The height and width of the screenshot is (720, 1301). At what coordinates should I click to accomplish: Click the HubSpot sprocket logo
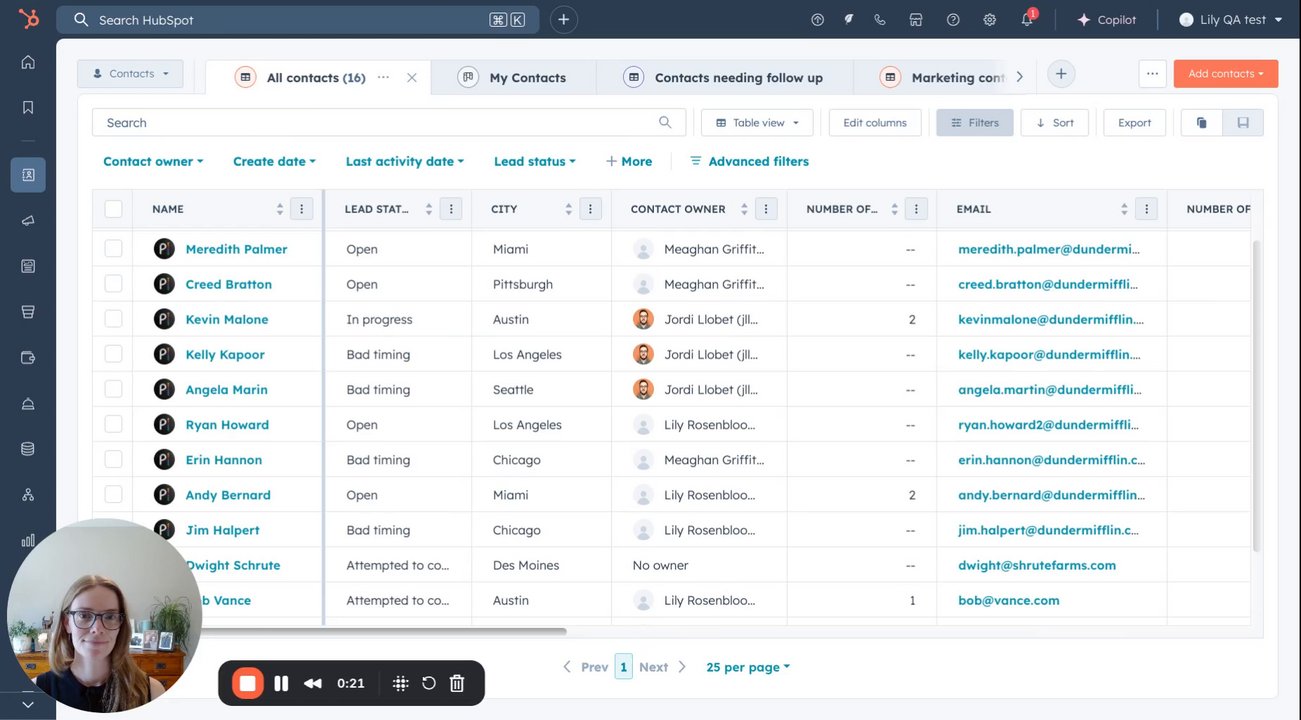pyautogui.click(x=28, y=19)
